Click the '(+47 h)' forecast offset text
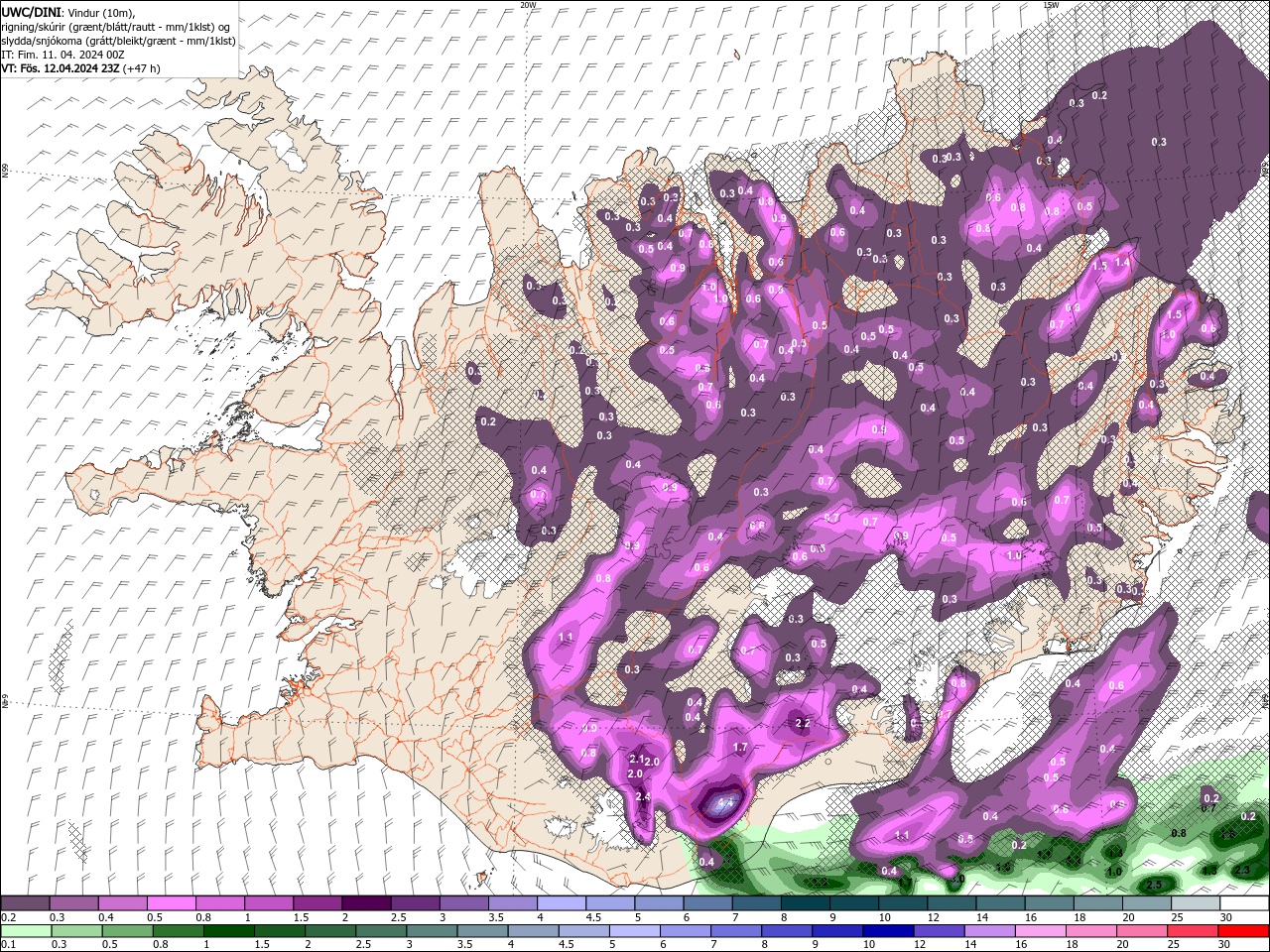The width and height of the screenshot is (1270, 952). tap(142, 68)
